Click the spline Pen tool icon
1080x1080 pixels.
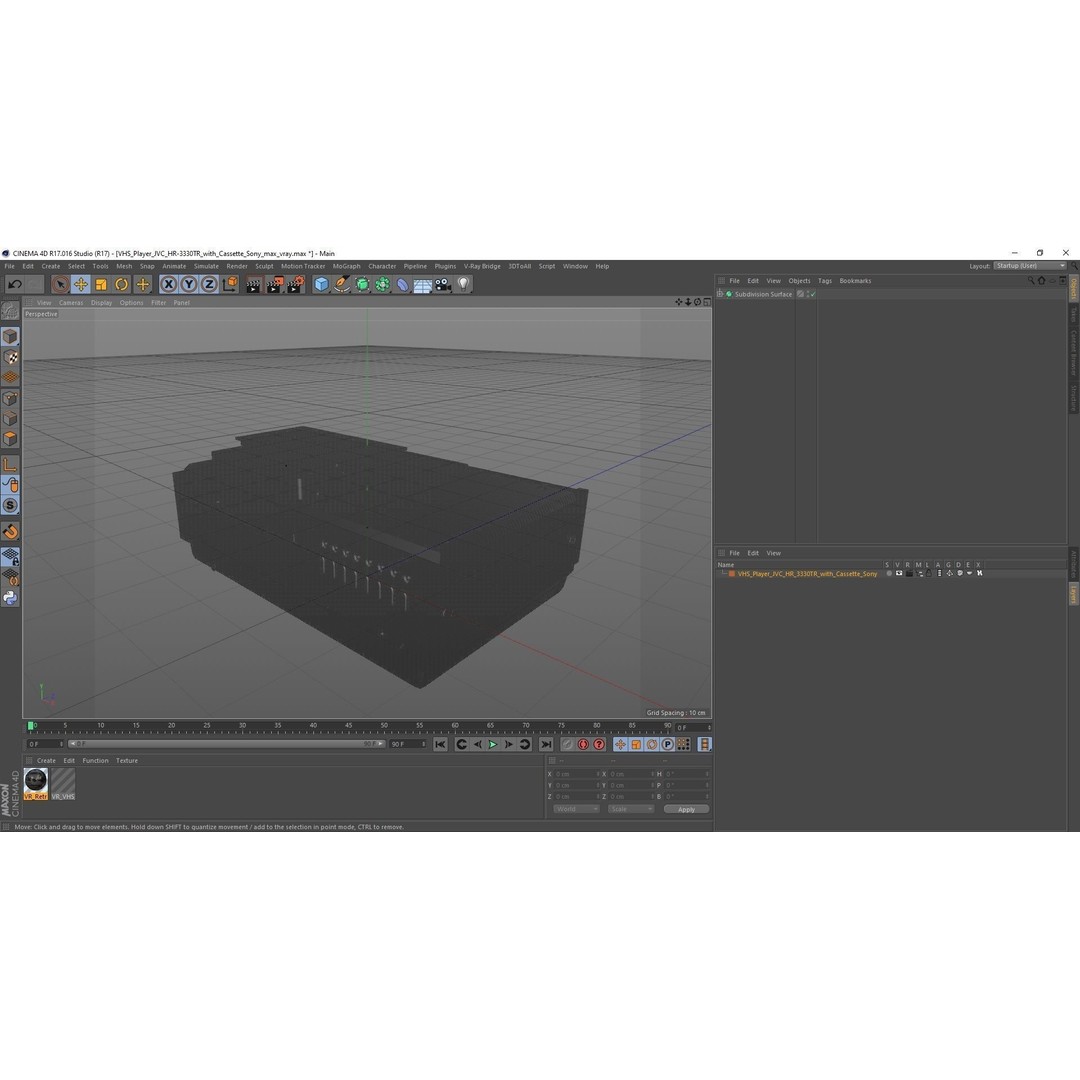pos(342,284)
